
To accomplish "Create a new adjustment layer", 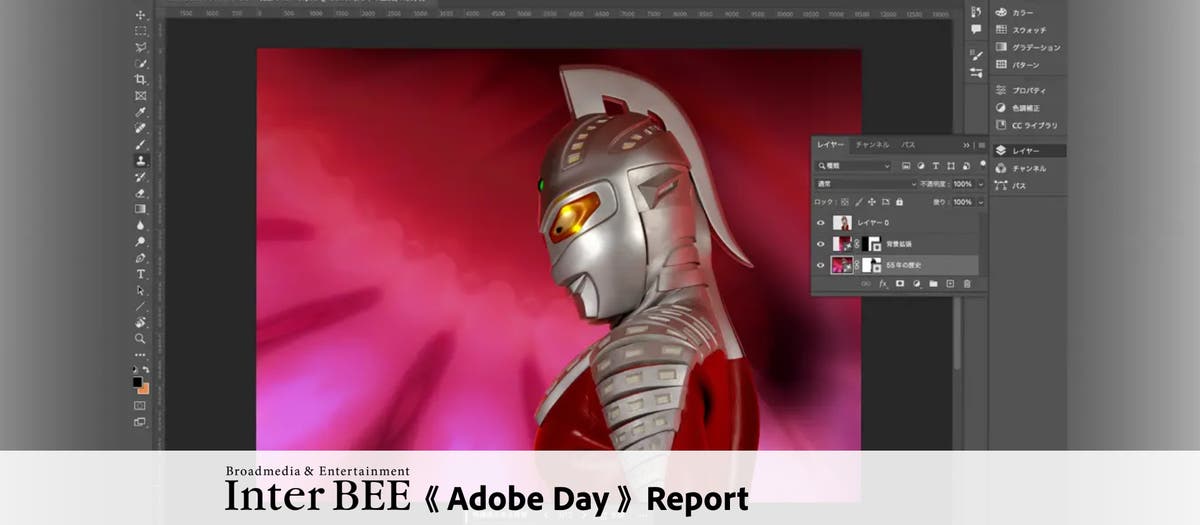I will point(916,284).
